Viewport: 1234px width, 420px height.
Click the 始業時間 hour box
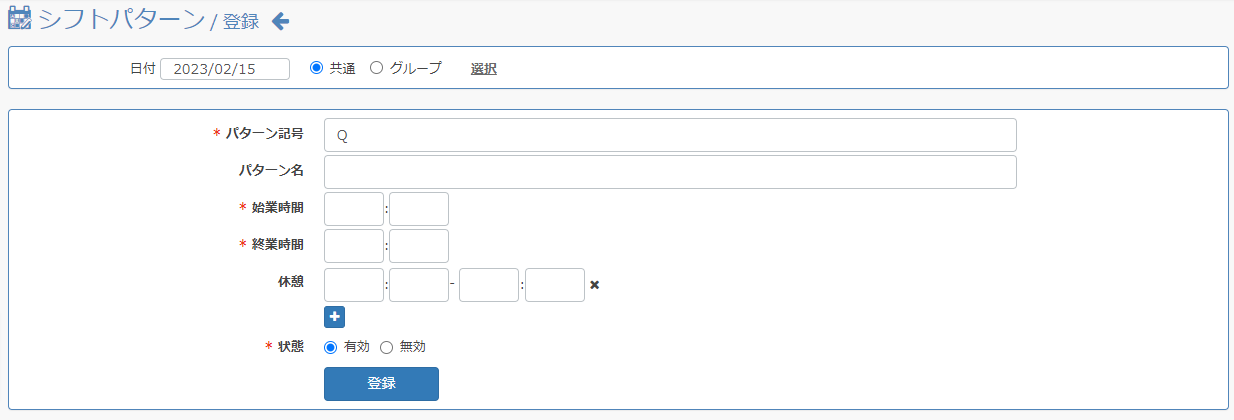click(x=354, y=209)
